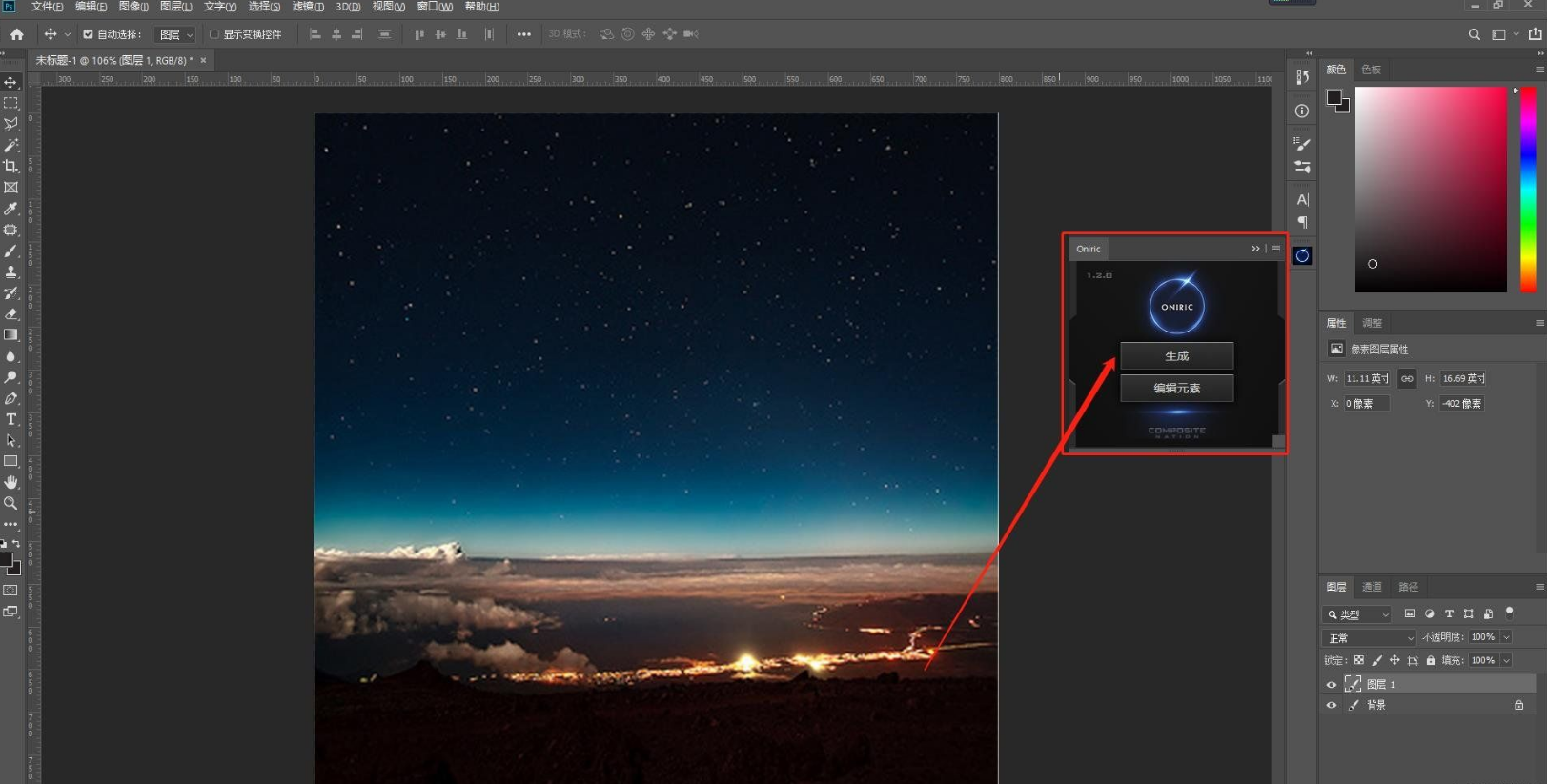This screenshot has width=1547, height=784.
Task: Open the 窗口 menu
Action: (x=435, y=7)
